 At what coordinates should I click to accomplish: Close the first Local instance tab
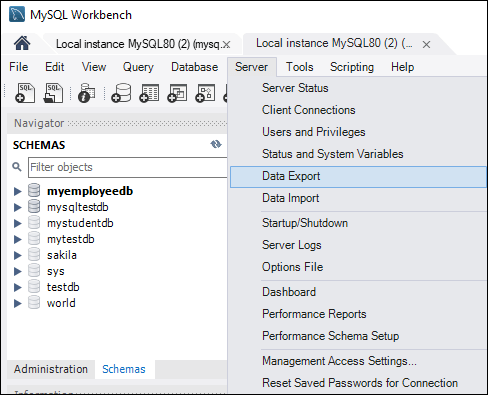point(227,44)
